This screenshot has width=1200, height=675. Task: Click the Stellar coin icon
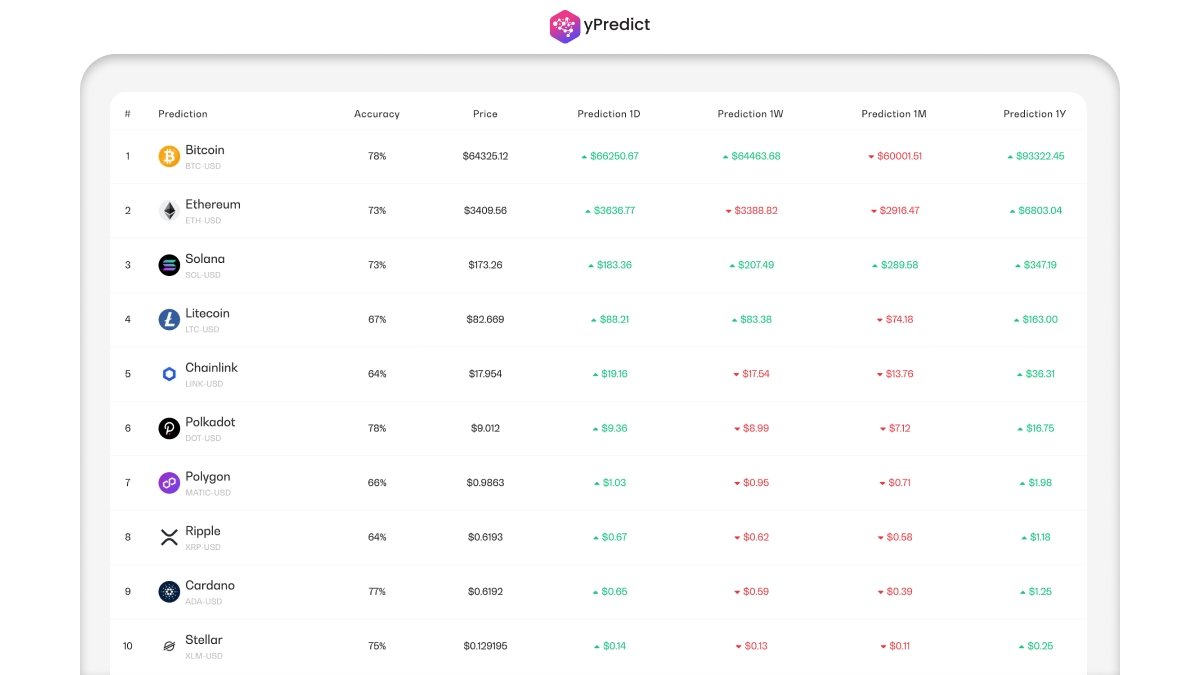[168, 645]
